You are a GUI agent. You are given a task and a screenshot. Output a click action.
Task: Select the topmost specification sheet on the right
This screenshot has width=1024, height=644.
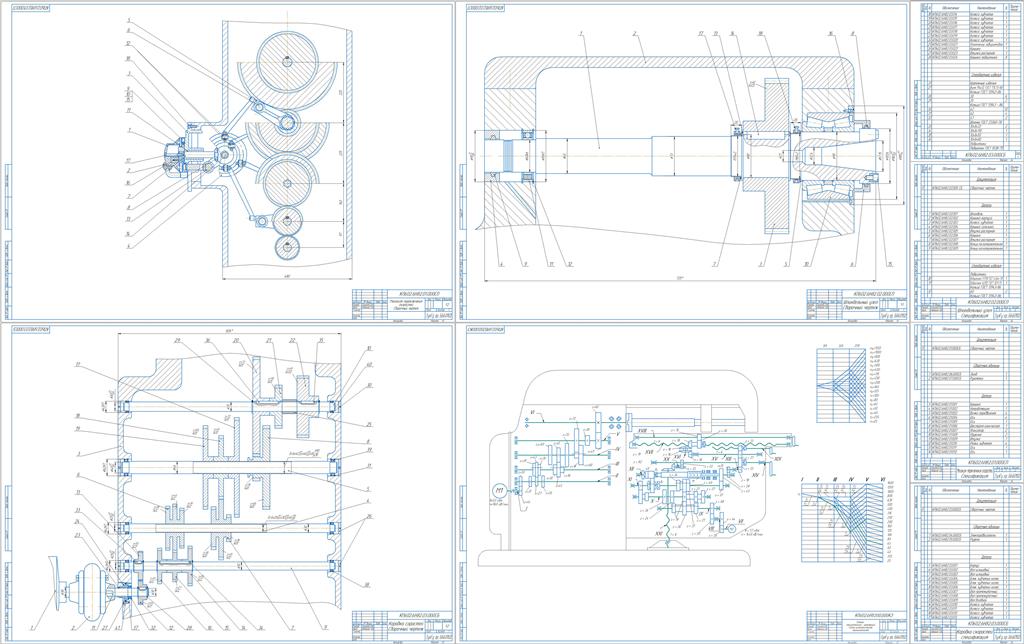pyautogui.click(x=967, y=80)
